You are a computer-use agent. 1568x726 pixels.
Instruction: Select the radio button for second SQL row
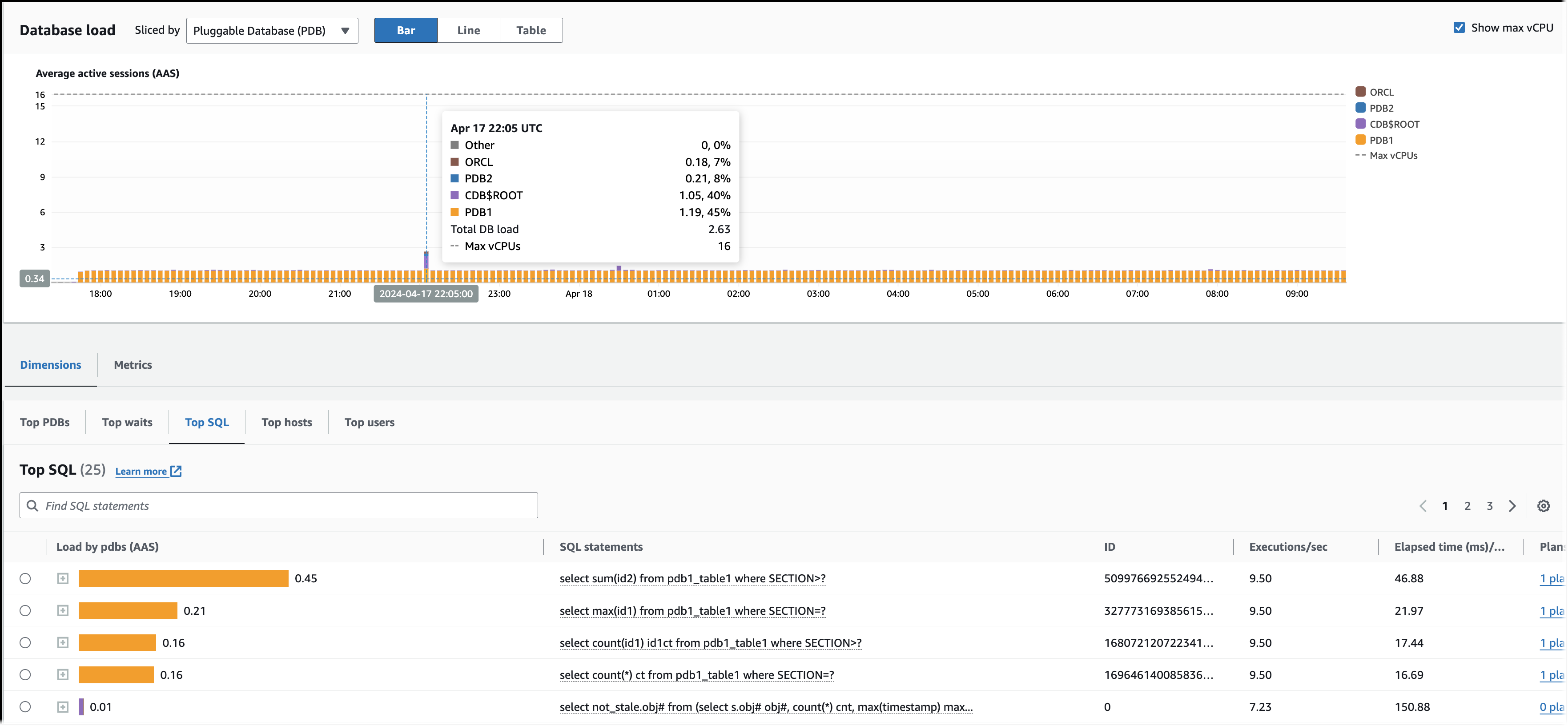tap(25, 610)
